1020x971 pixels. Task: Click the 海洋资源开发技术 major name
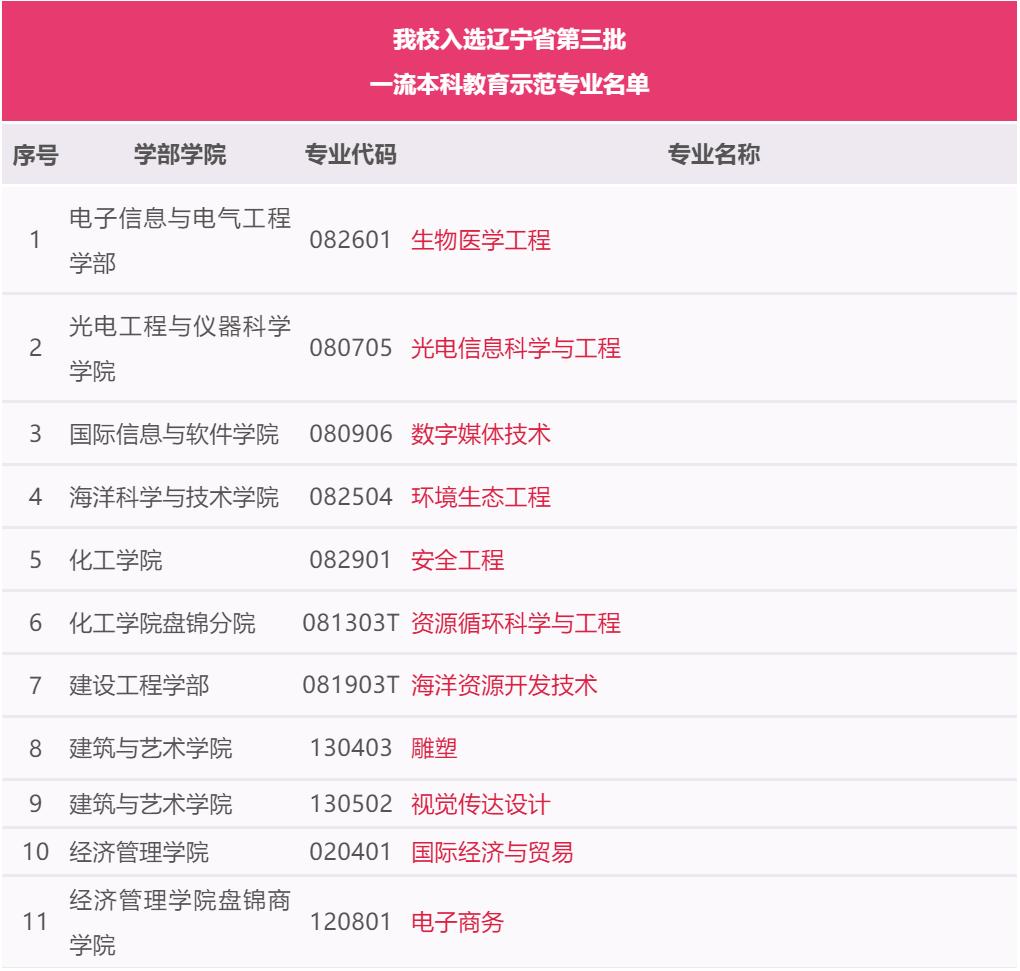tap(504, 685)
